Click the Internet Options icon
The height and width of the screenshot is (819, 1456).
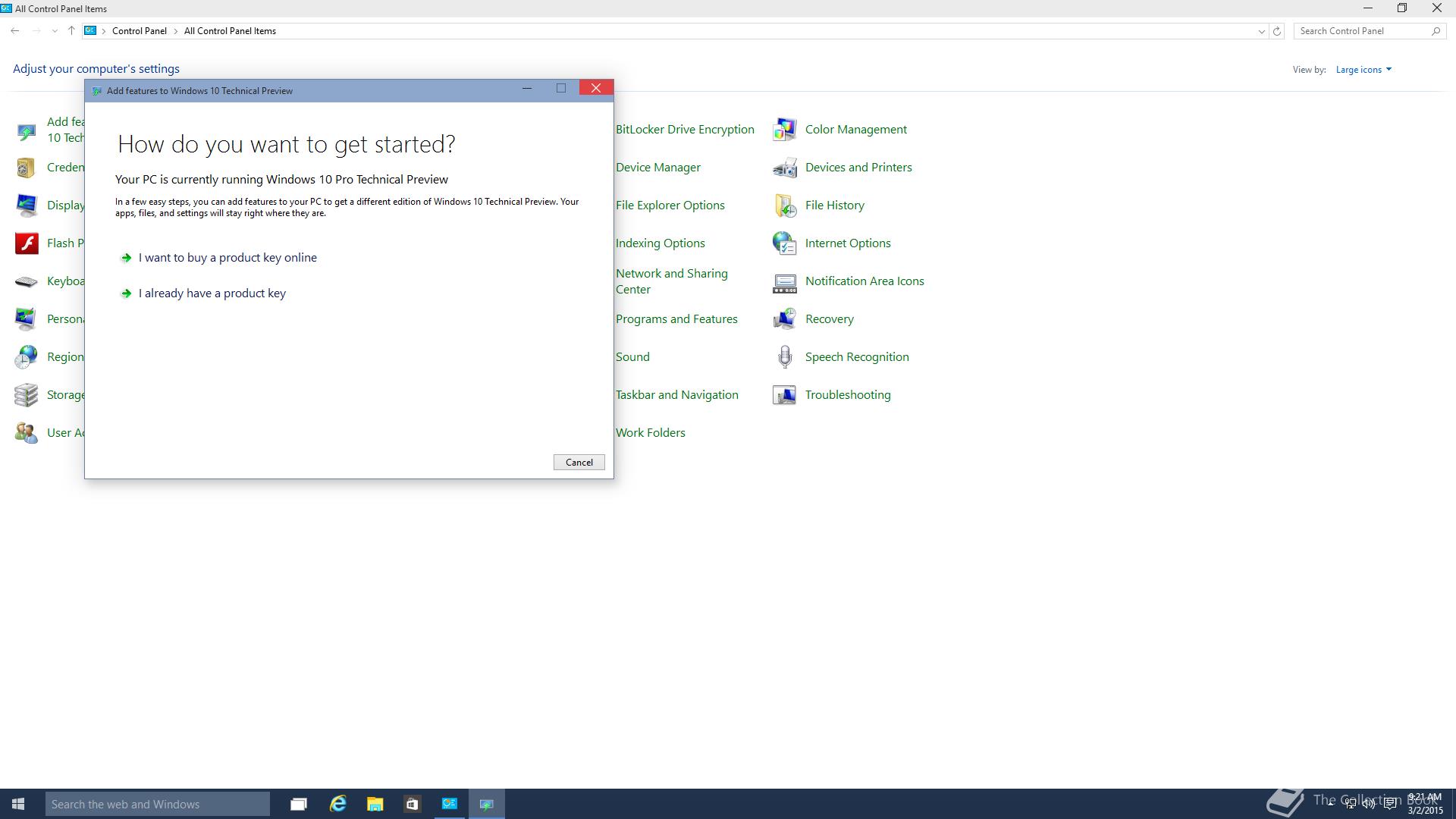point(785,243)
